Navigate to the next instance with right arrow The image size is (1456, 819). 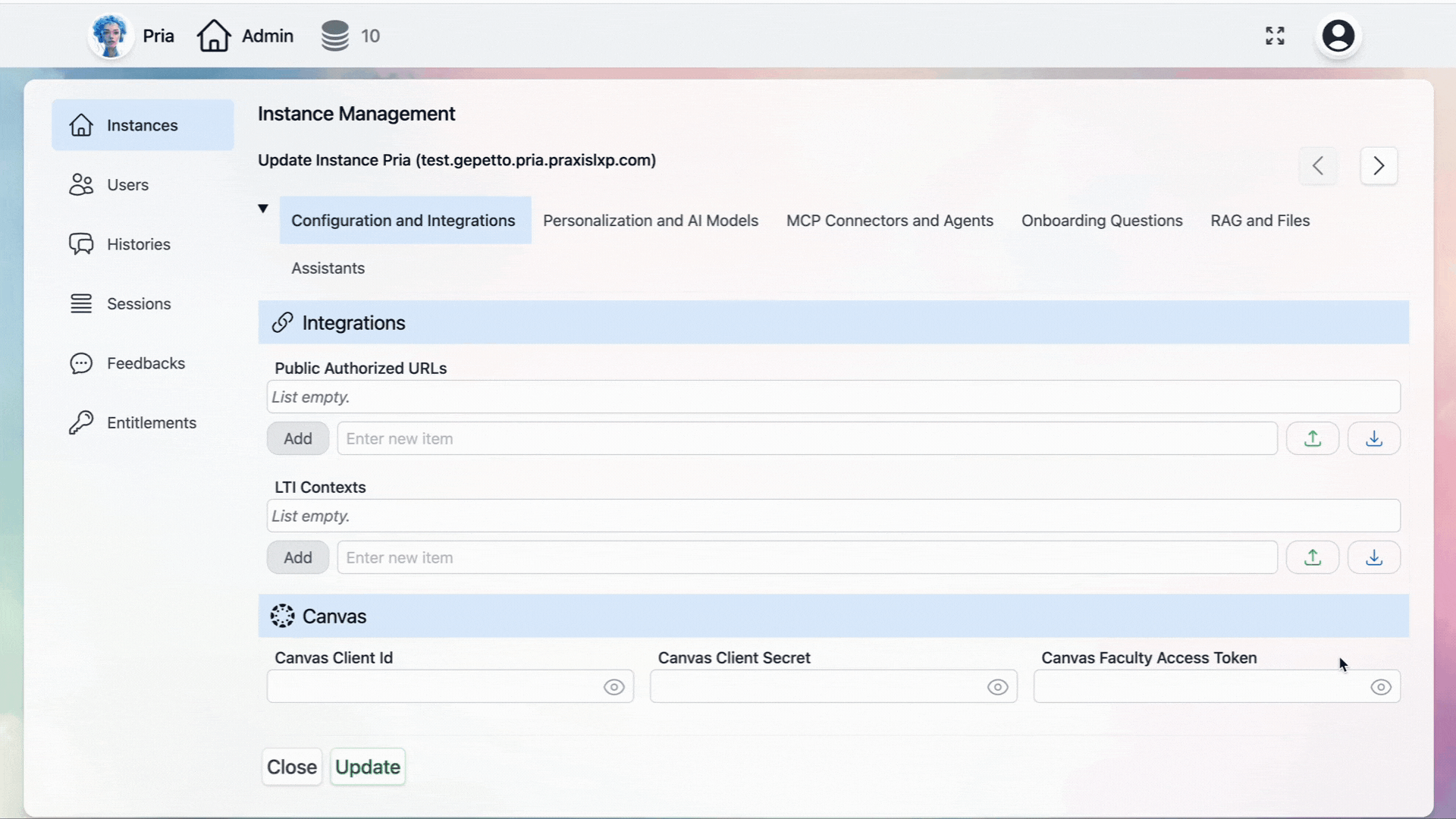click(1379, 166)
